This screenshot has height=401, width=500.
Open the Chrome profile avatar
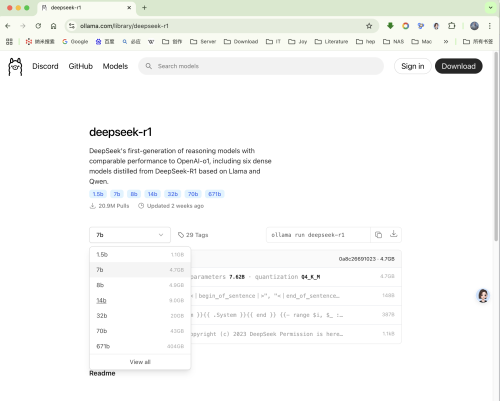[x=474, y=26]
